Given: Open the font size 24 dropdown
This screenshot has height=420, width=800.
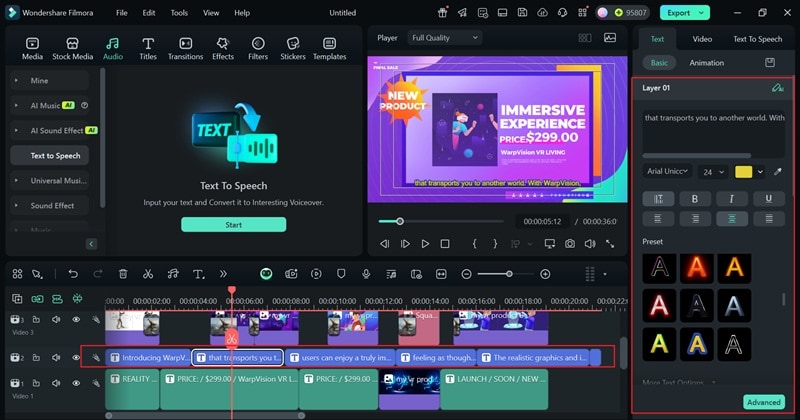Looking at the screenshot, I should (x=713, y=172).
